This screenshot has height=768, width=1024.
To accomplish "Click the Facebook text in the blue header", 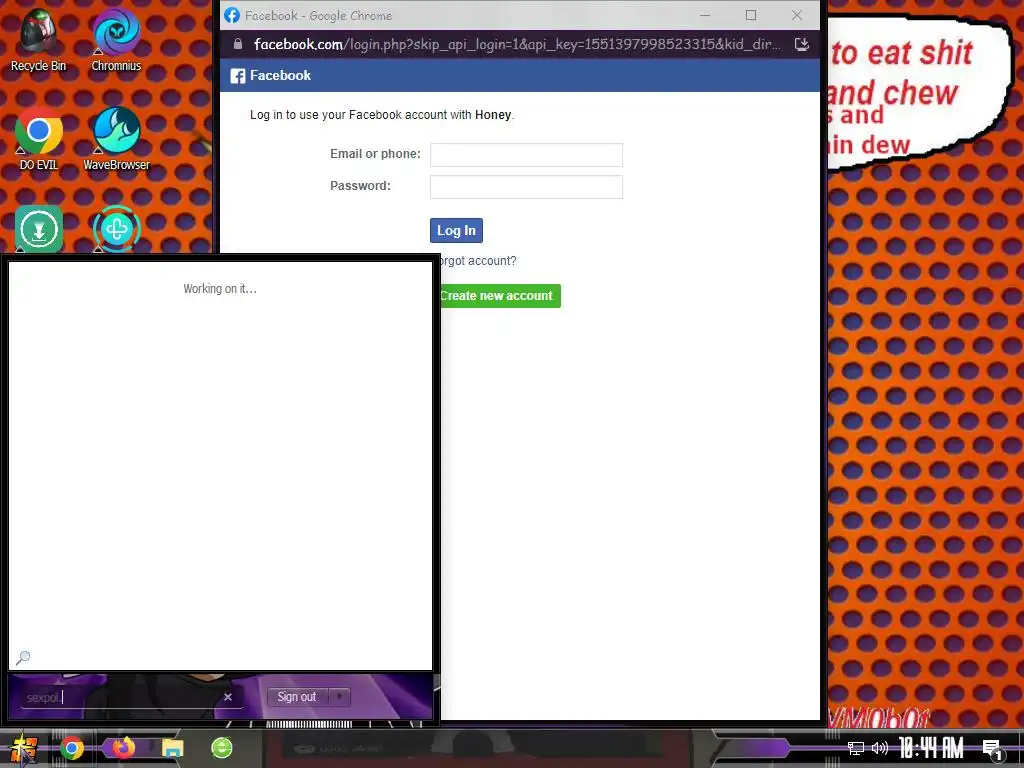I will point(280,76).
